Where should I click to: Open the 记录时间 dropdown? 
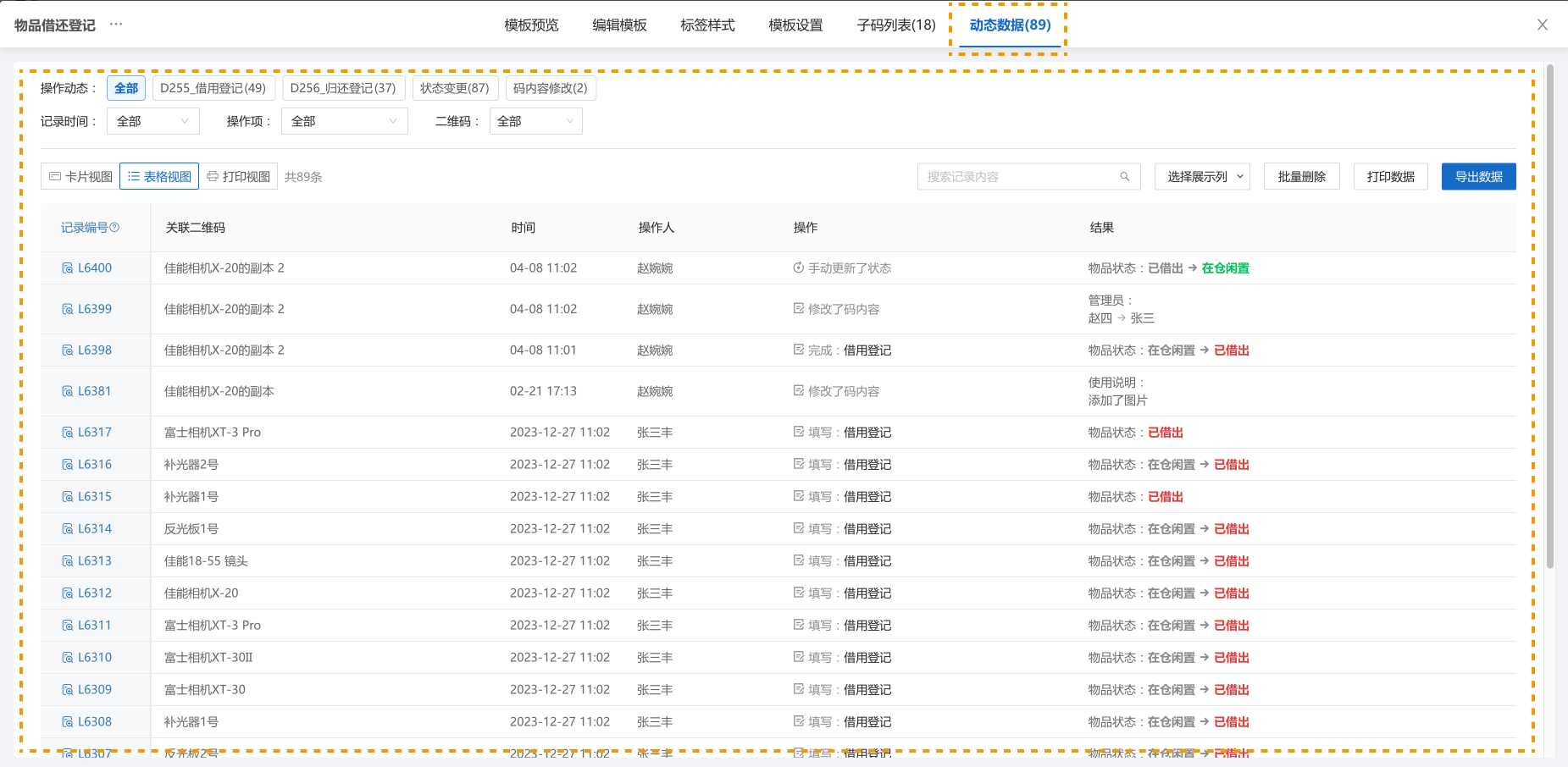153,121
